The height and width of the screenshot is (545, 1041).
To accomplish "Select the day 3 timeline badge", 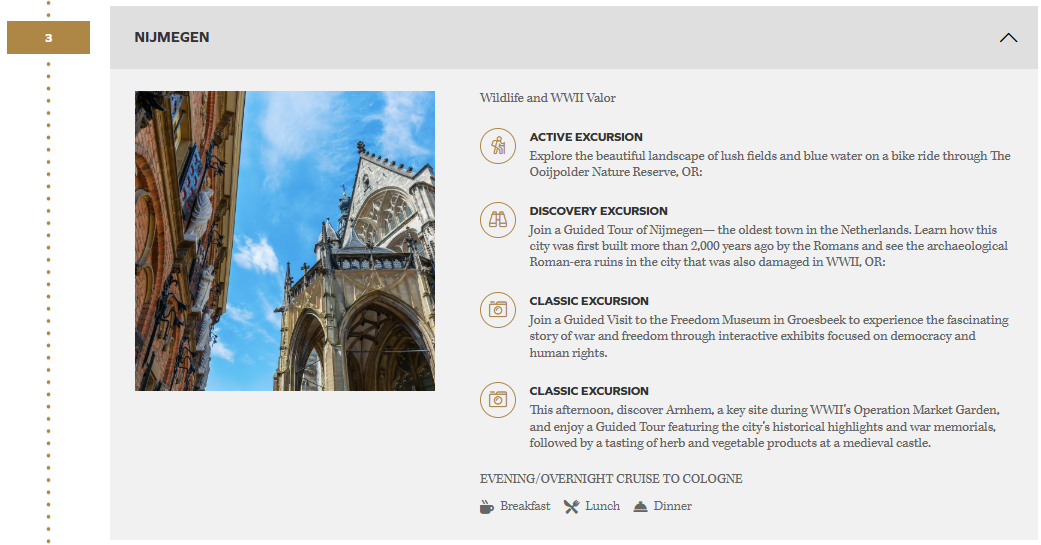I will tap(48, 38).
